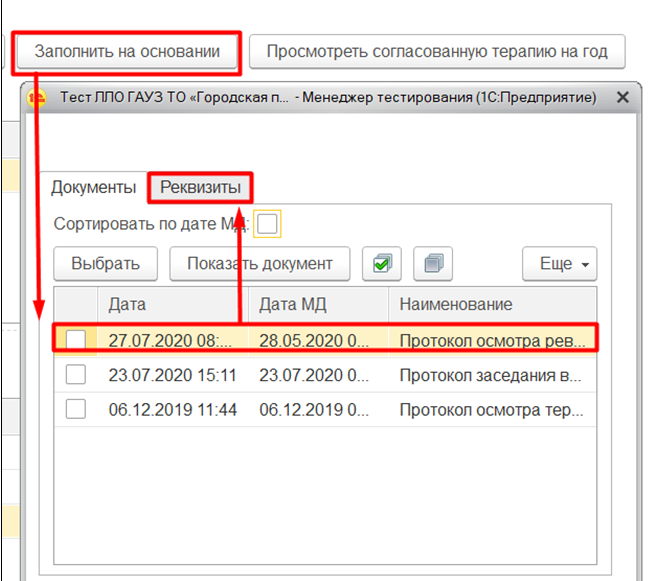666x581 pixels.
Task: Close the Менеджер тестирования dialog window
Action: pyautogui.click(x=622, y=98)
